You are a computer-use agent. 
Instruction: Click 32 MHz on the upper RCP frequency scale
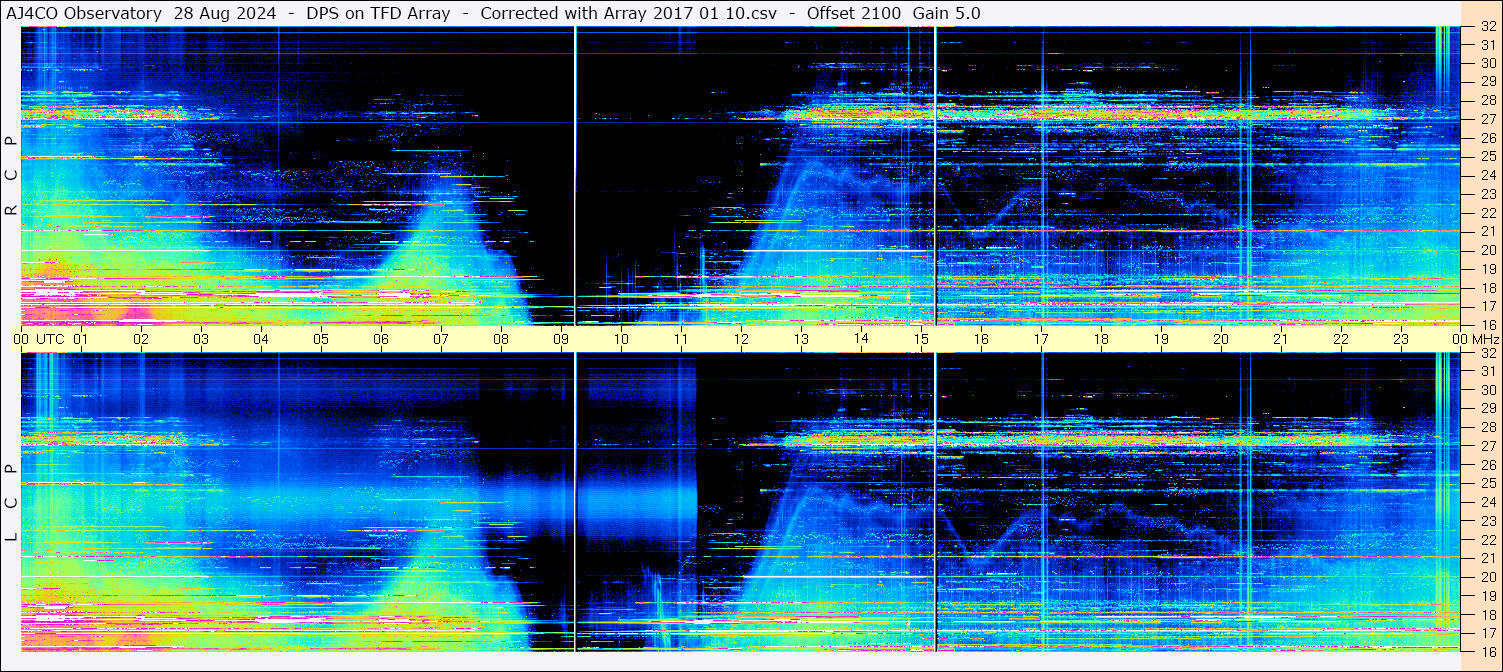(1487, 27)
